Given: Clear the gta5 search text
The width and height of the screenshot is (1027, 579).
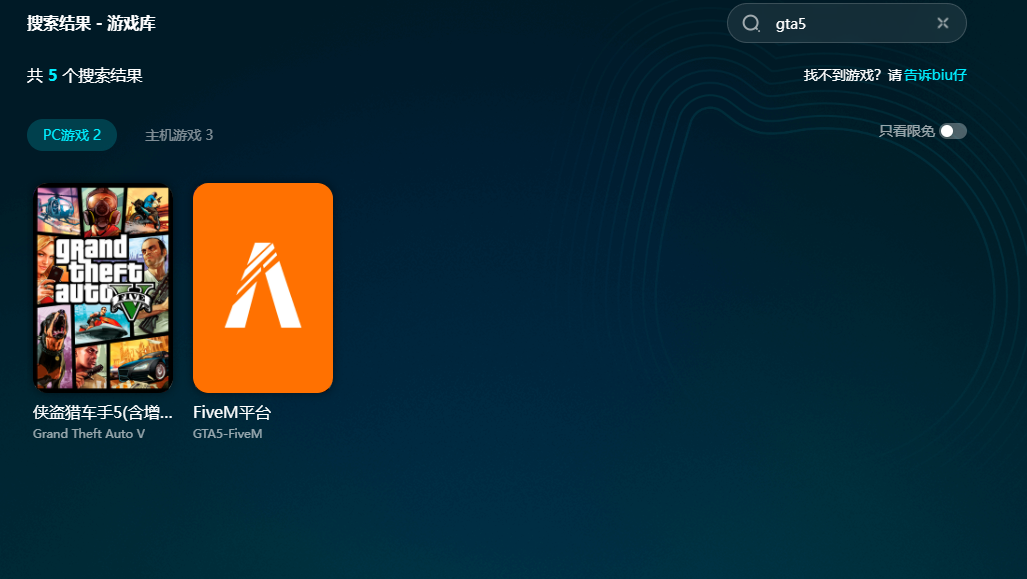Looking at the screenshot, I should pos(943,24).
